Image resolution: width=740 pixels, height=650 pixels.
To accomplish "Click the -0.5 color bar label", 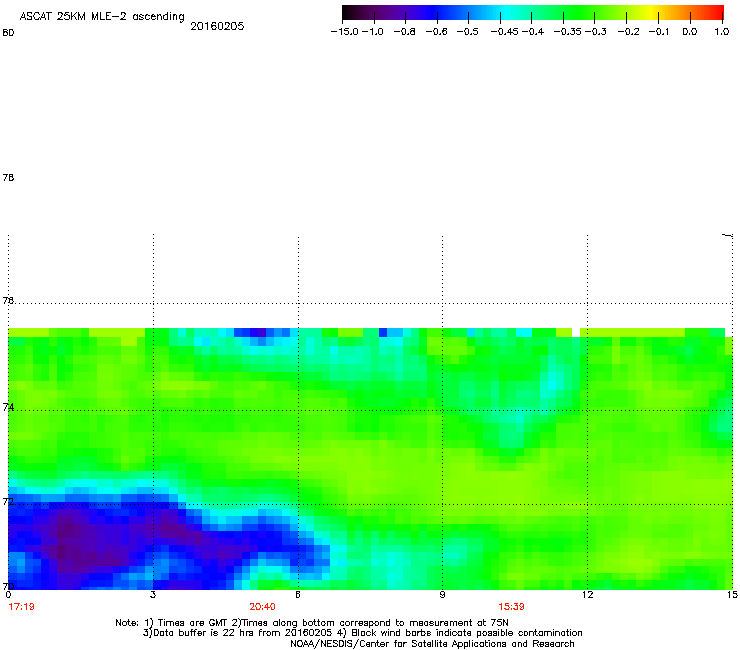I will coord(468,32).
